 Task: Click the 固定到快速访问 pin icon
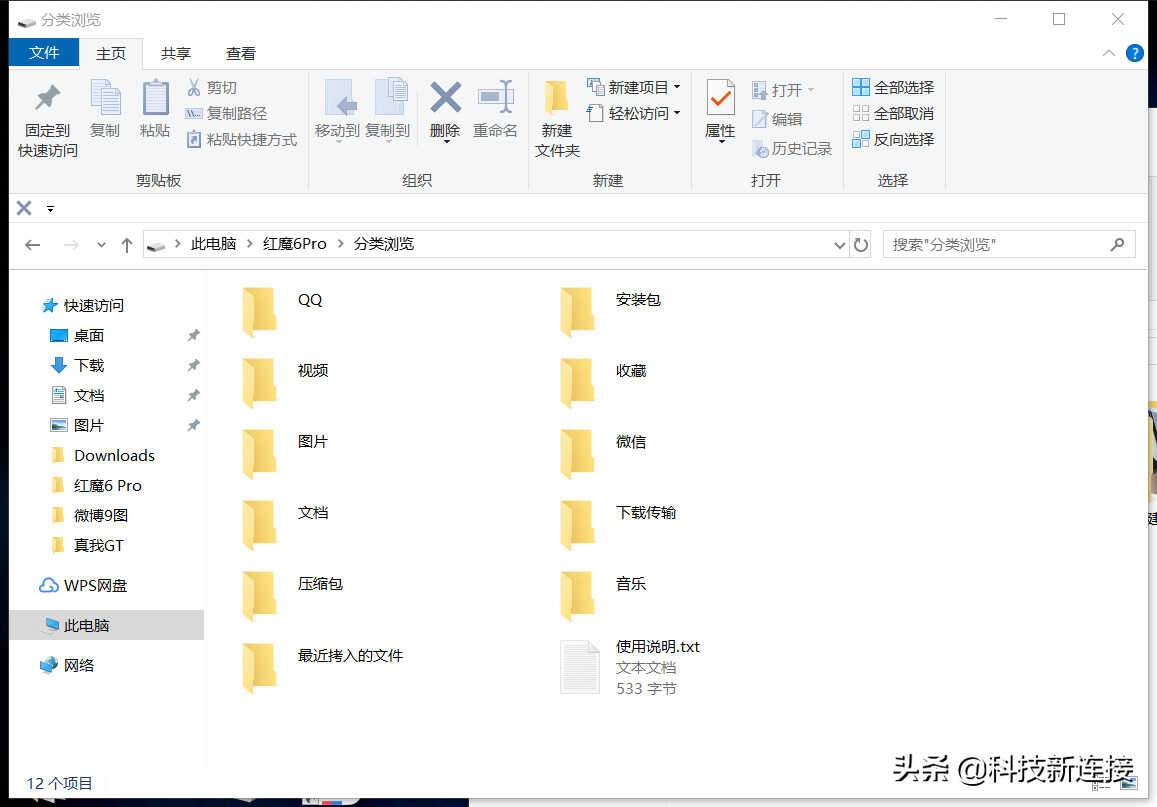pos(47,98)
